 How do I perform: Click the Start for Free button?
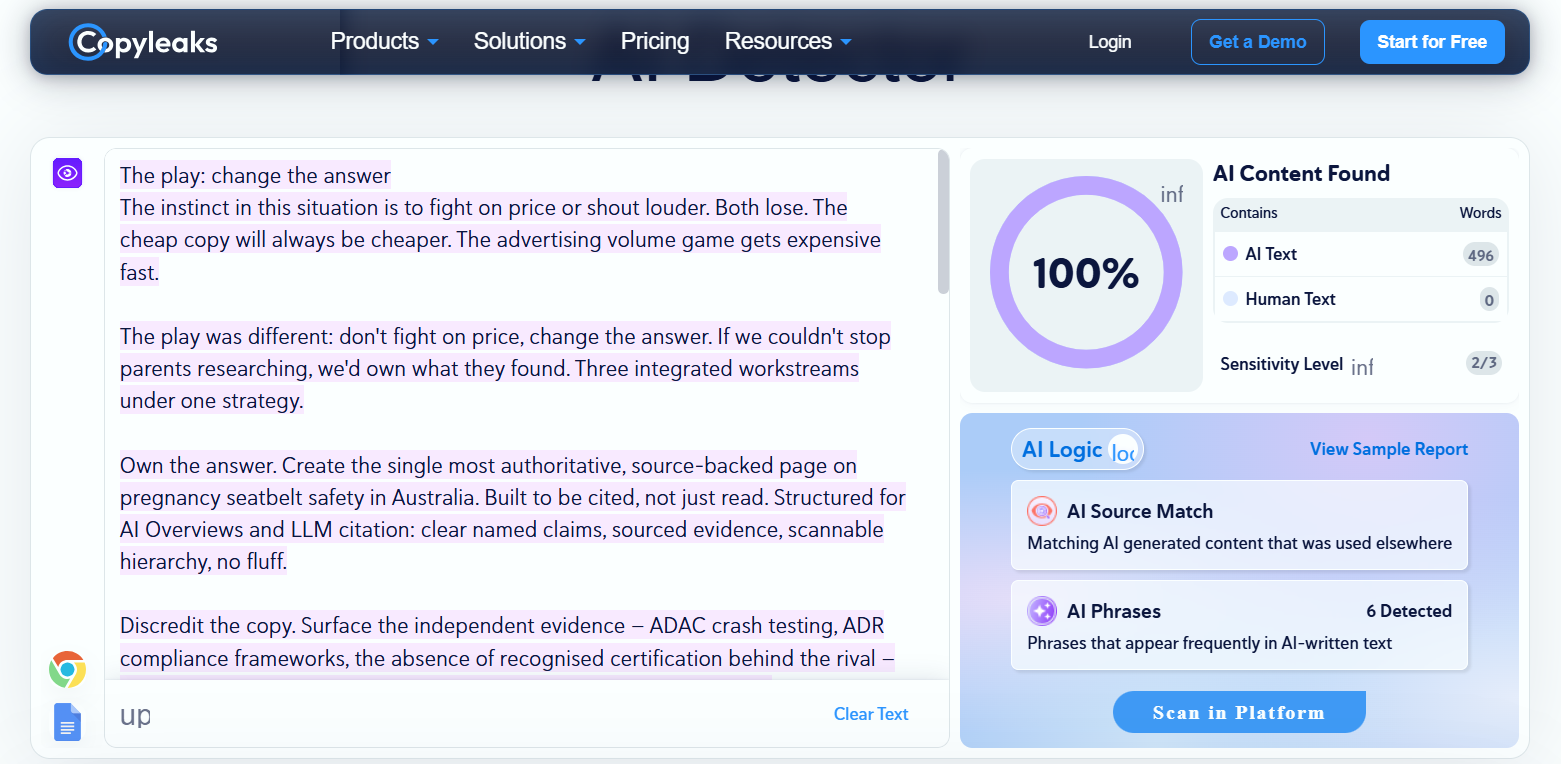click(1432, 42)
